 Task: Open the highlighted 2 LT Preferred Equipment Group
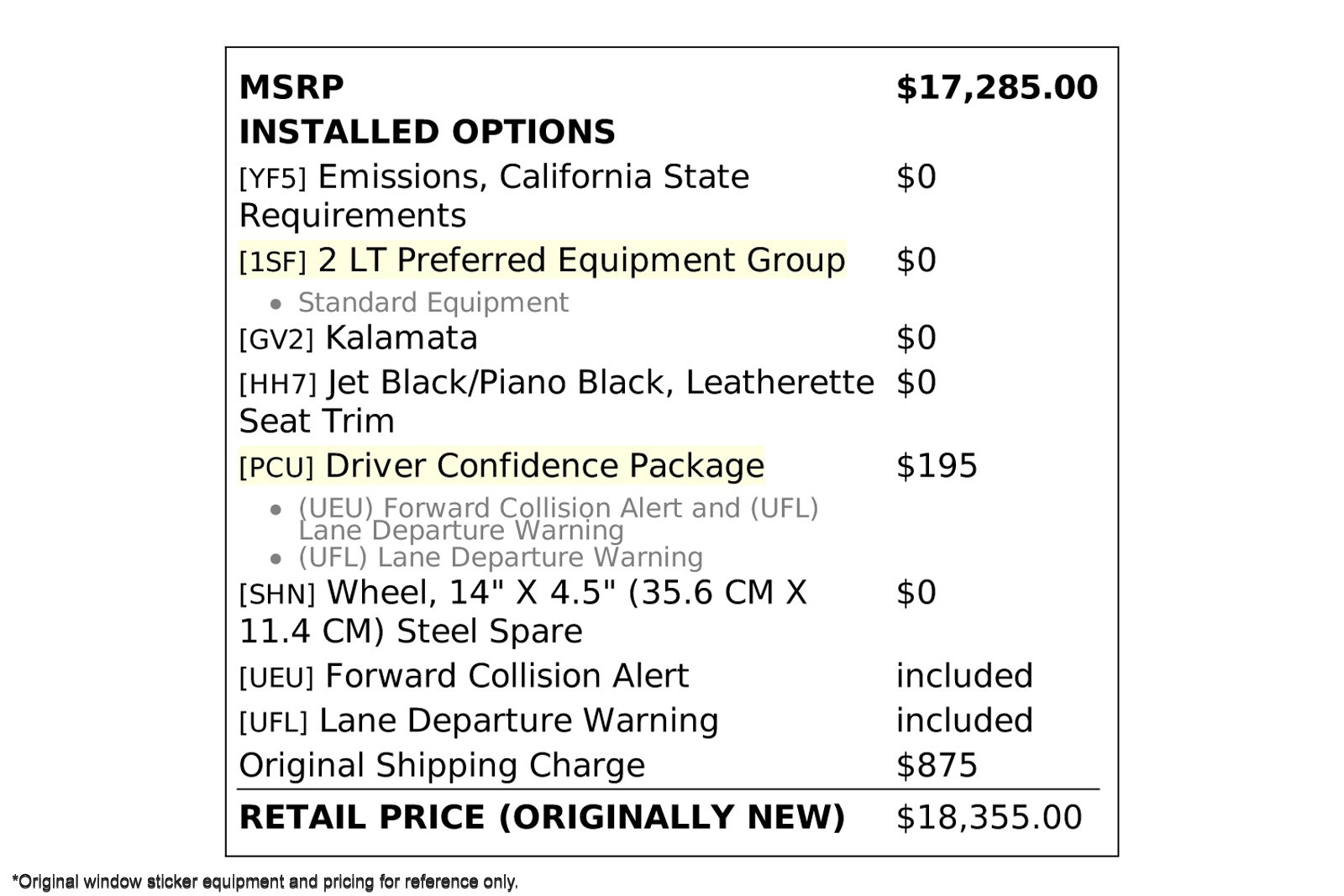point(542,260)
